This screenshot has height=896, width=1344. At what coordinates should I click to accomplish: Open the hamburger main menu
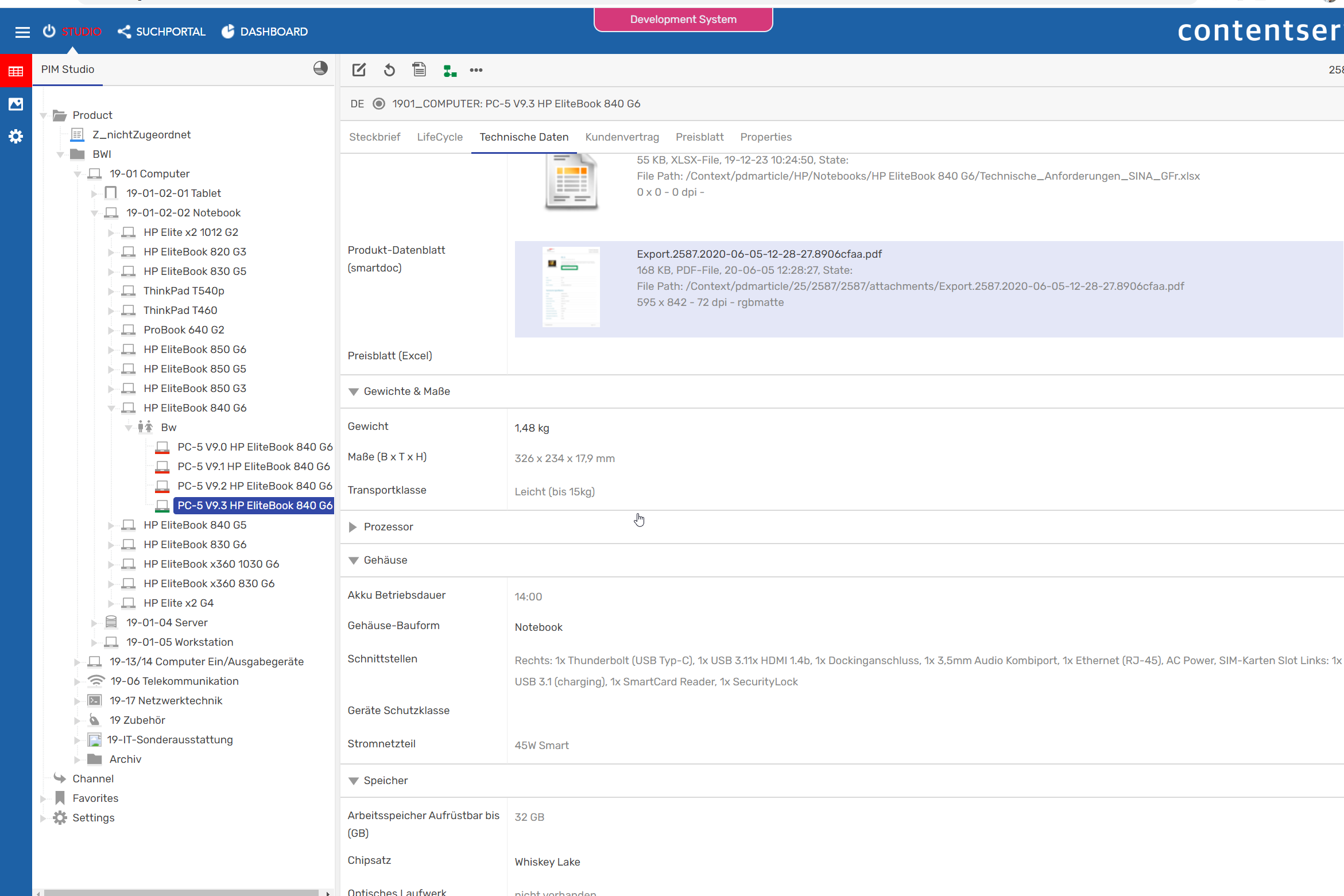[22, 32]
